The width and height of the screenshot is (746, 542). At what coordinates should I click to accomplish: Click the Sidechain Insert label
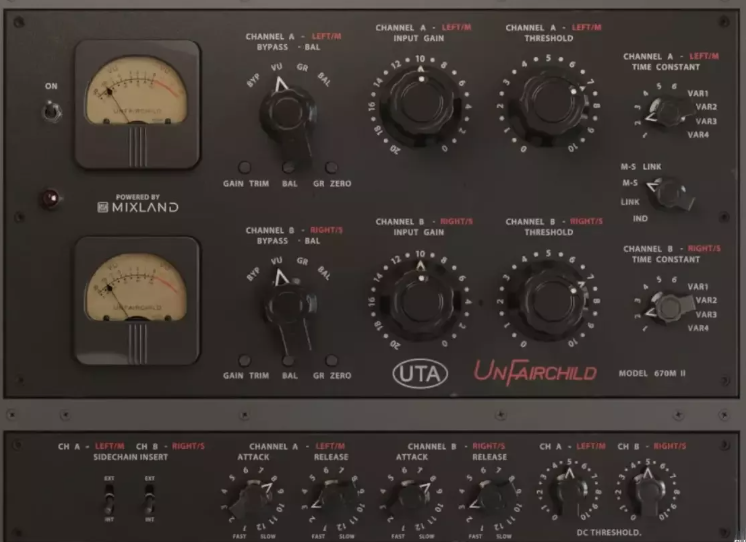point(130,457)
